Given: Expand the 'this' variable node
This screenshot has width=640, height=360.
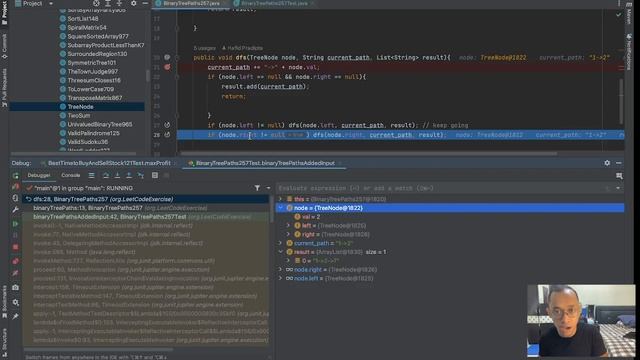Looking at the screenshot, I should tap(280, 199).
